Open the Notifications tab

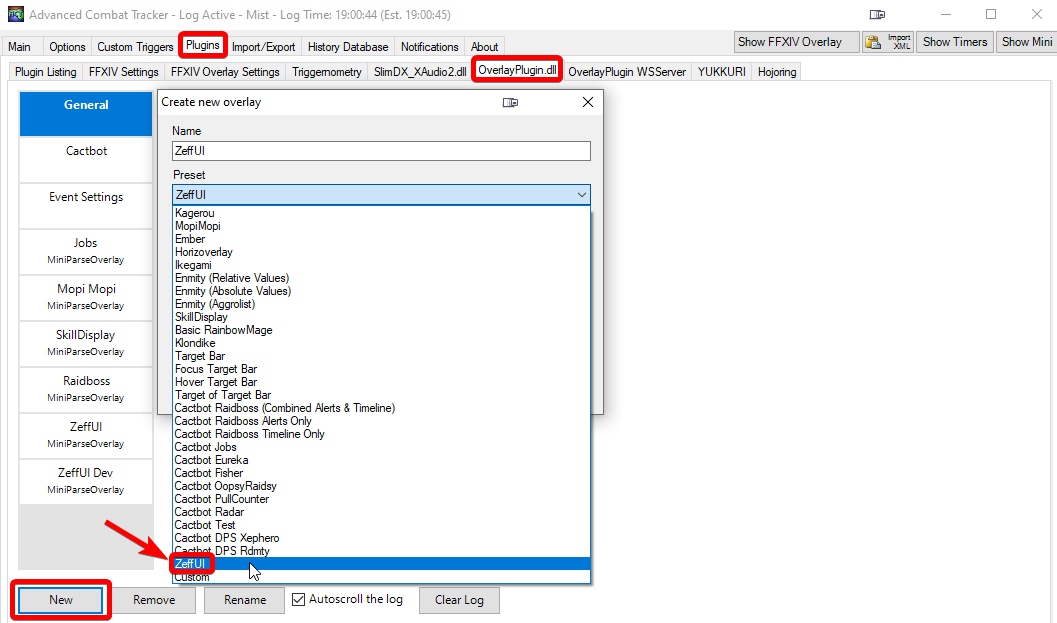coord(429,47)
